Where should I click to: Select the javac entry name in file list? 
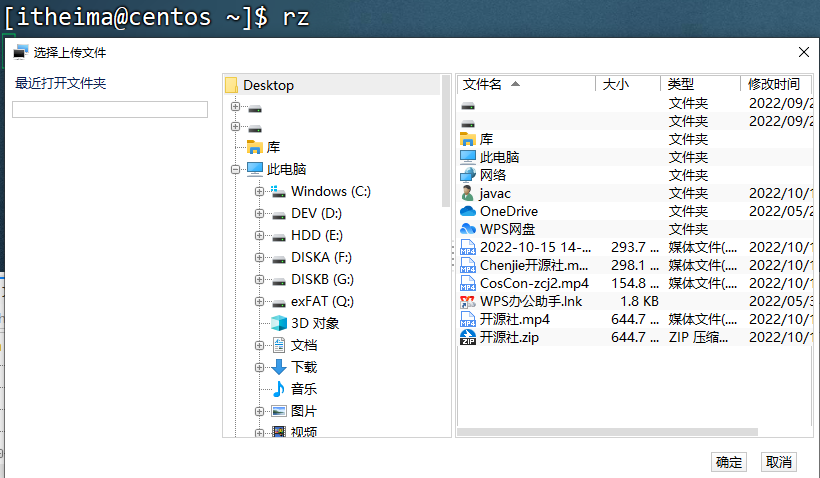(x=495, y=194)
